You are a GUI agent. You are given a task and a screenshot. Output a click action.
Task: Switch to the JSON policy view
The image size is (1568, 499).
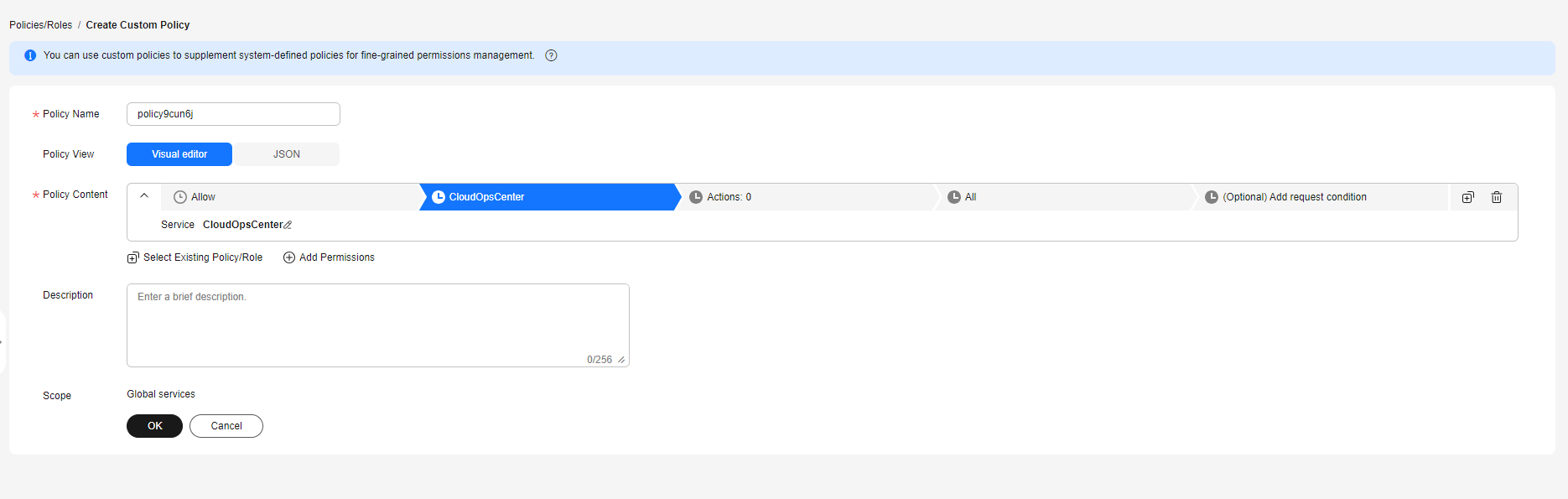(287, 154)
